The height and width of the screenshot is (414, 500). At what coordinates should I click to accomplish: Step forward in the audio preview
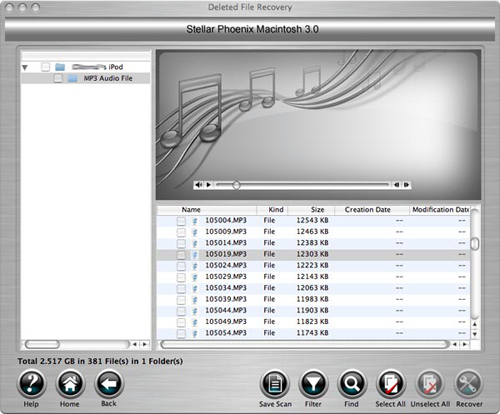tap(406, 185)
